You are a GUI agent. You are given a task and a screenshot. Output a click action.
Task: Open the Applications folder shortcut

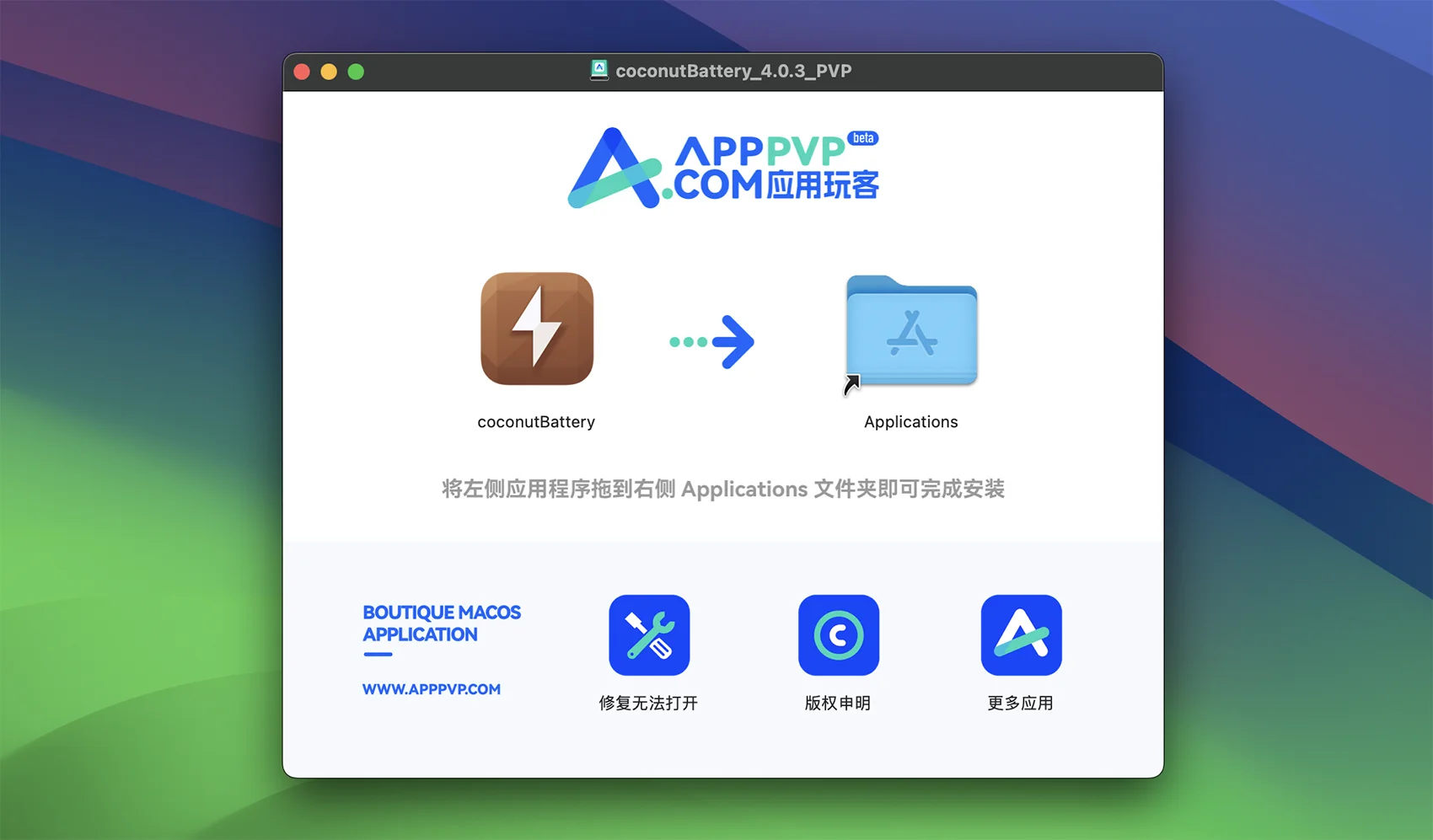click(911, 332)
